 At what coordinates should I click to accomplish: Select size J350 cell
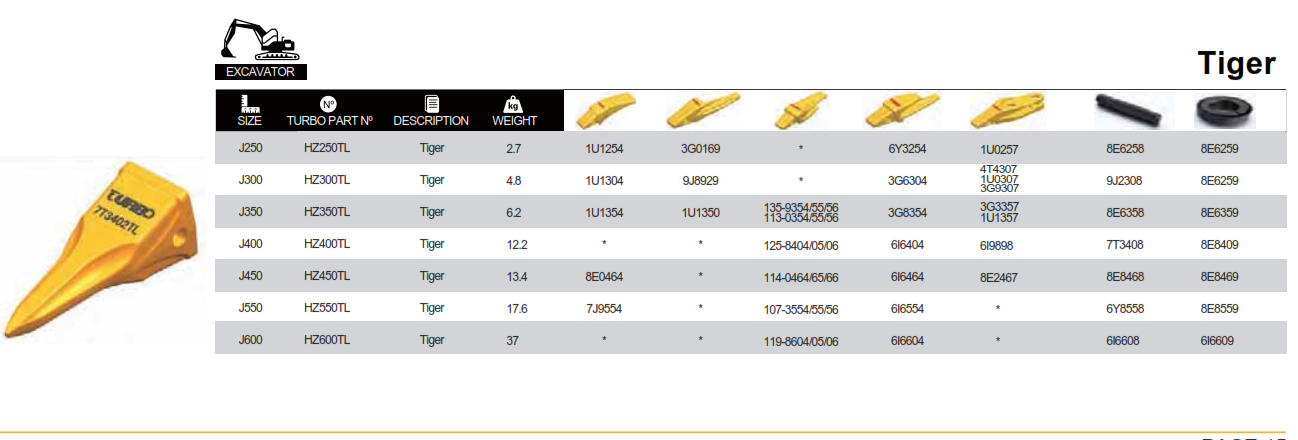250,211
